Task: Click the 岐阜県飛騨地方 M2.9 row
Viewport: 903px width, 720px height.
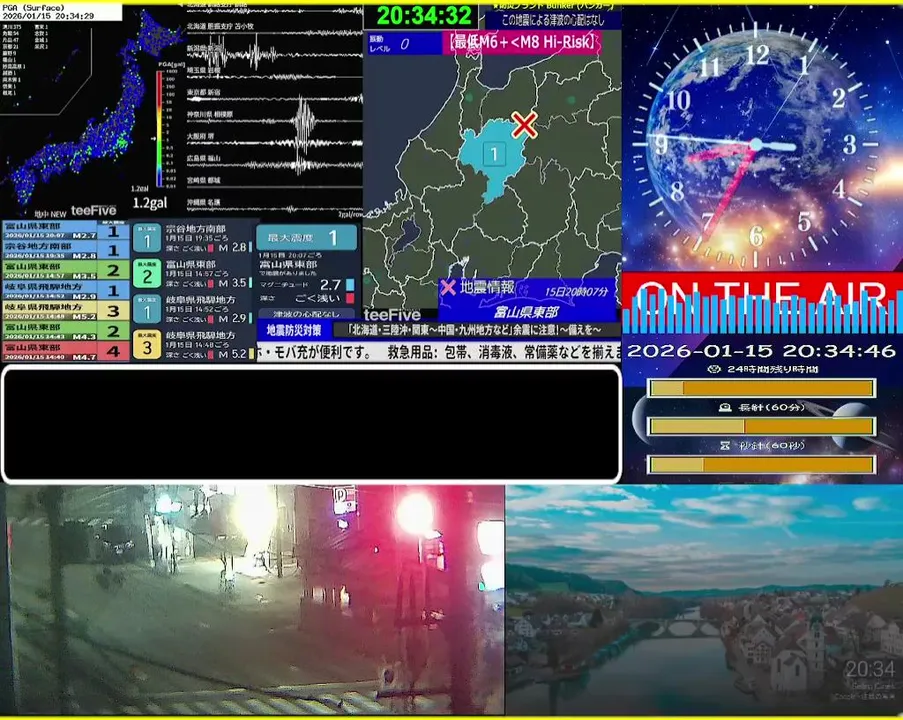Action: click(65, 290)
